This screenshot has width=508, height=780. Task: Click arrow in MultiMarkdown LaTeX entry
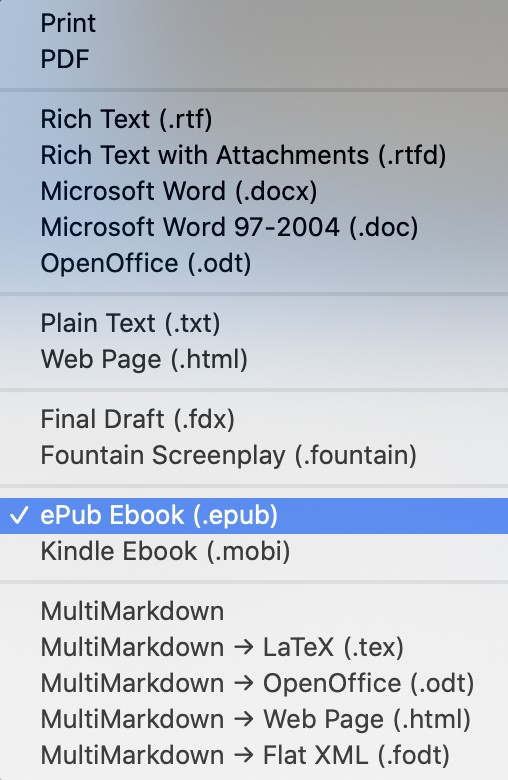(243, 648)
